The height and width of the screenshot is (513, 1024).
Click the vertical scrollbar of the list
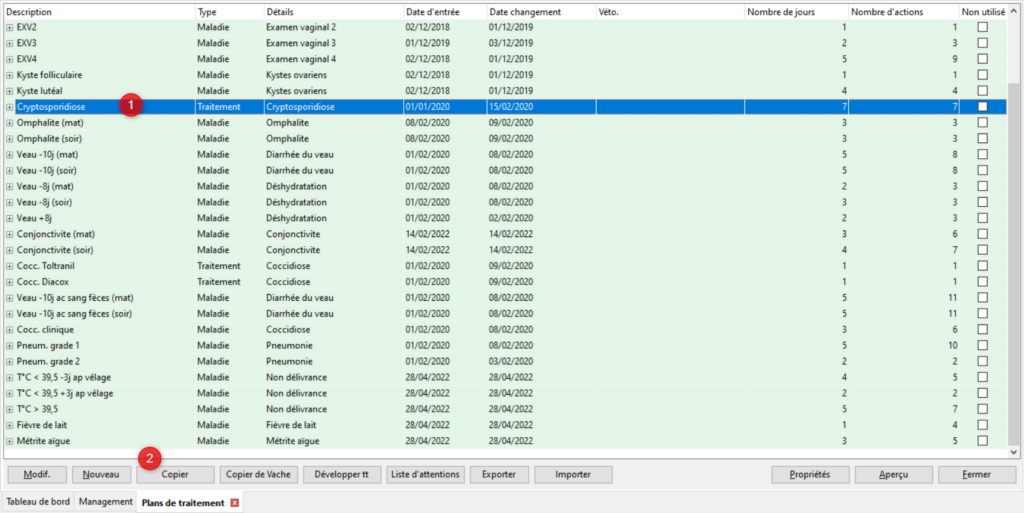click(1015, 250)
